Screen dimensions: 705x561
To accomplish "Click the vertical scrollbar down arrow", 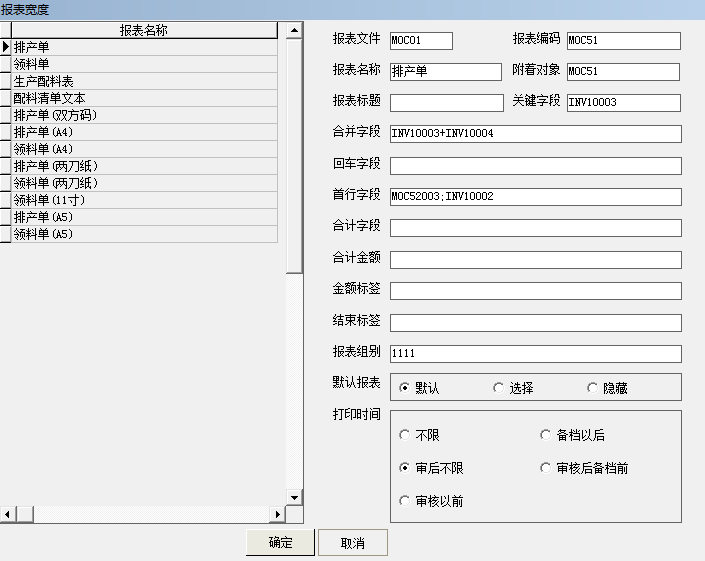I will point(294,497).
